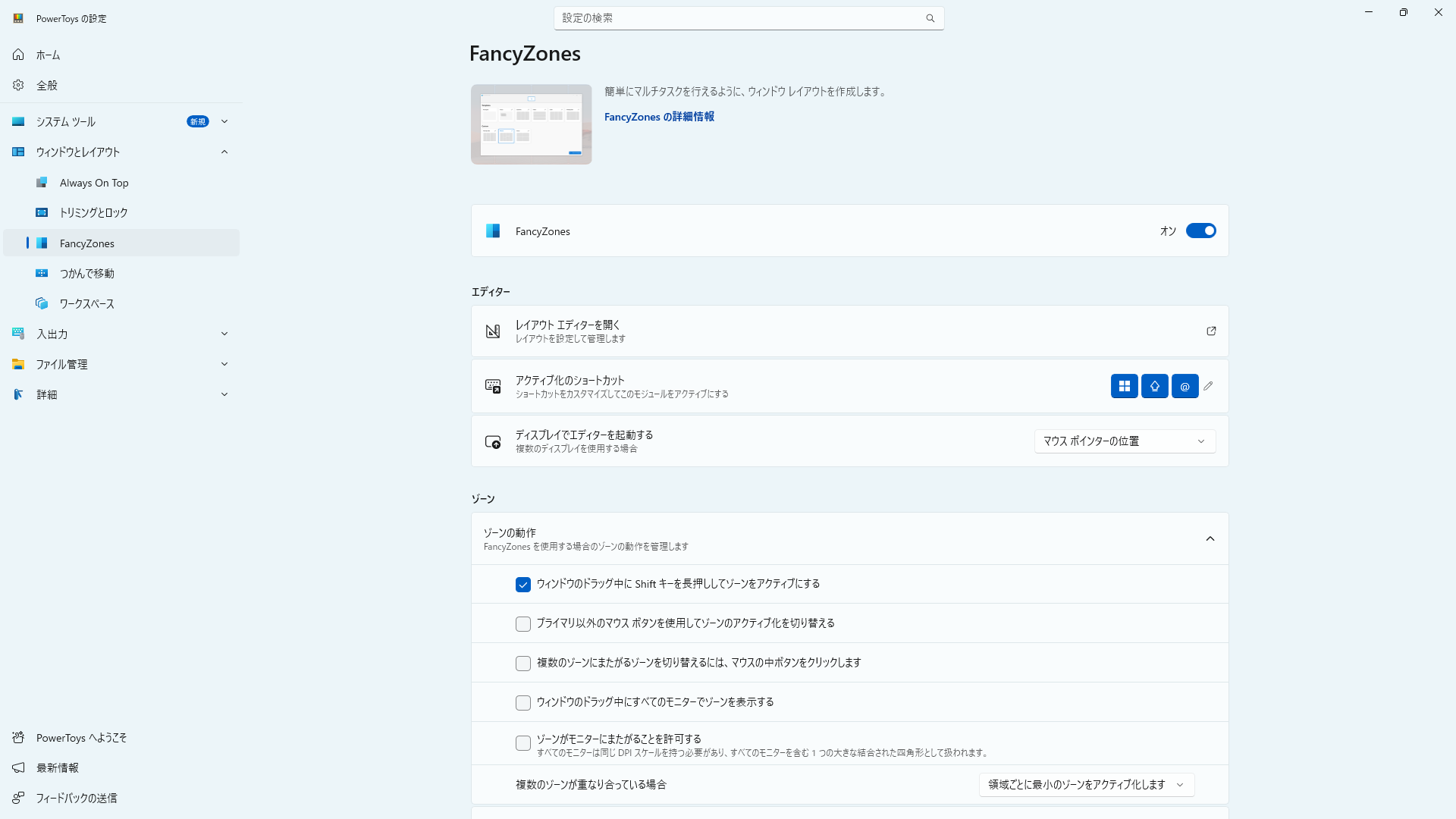
Task: Click the PowerToys app icon in title bar
Action: pos(18,18)
